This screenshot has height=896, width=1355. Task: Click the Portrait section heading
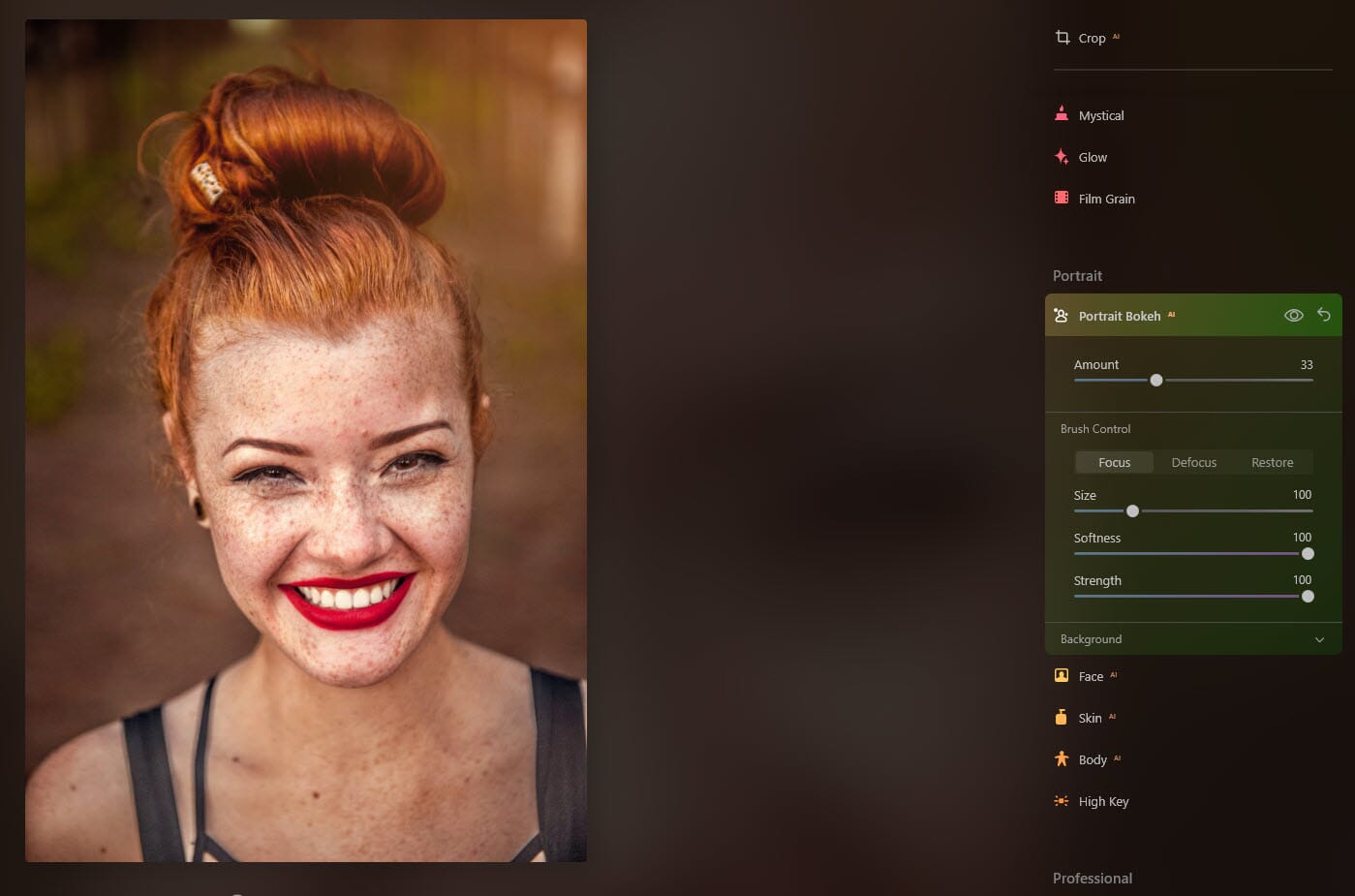1077,276
